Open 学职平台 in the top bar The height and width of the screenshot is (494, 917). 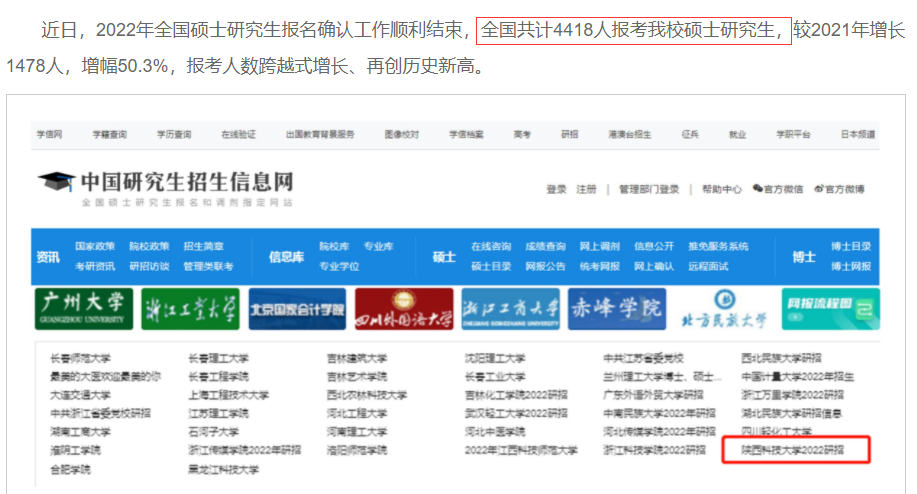(794, 134)
